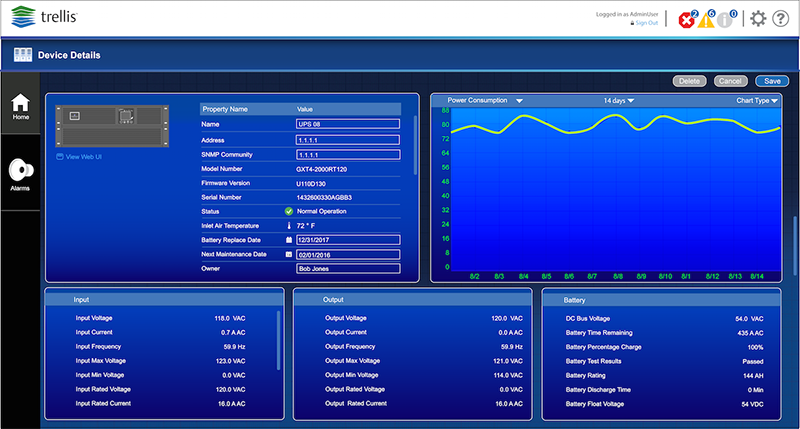Open Alarms in the left sidebar
The width and height of the screenshot is (800, 429).
[21, 174]
